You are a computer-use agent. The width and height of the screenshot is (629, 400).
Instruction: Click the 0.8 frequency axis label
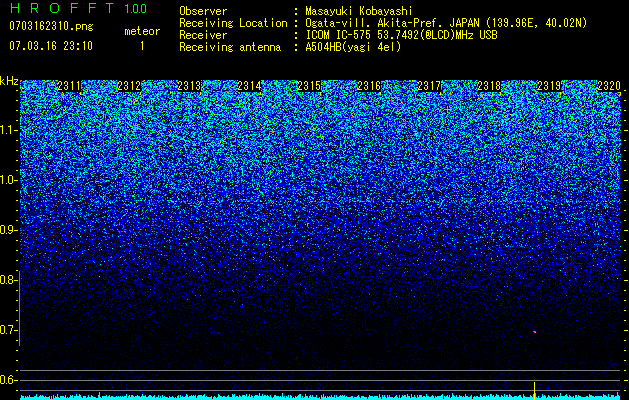pyautogui.click(x=8, y=280)
